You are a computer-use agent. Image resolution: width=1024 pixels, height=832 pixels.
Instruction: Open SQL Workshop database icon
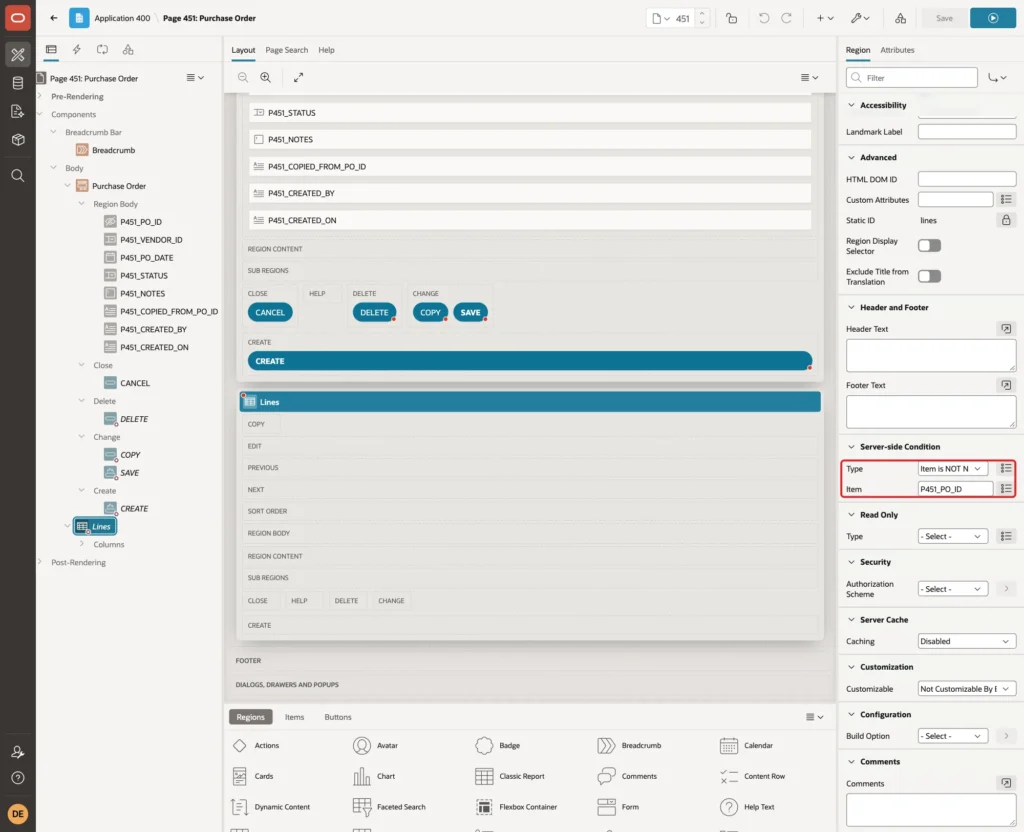18,83
